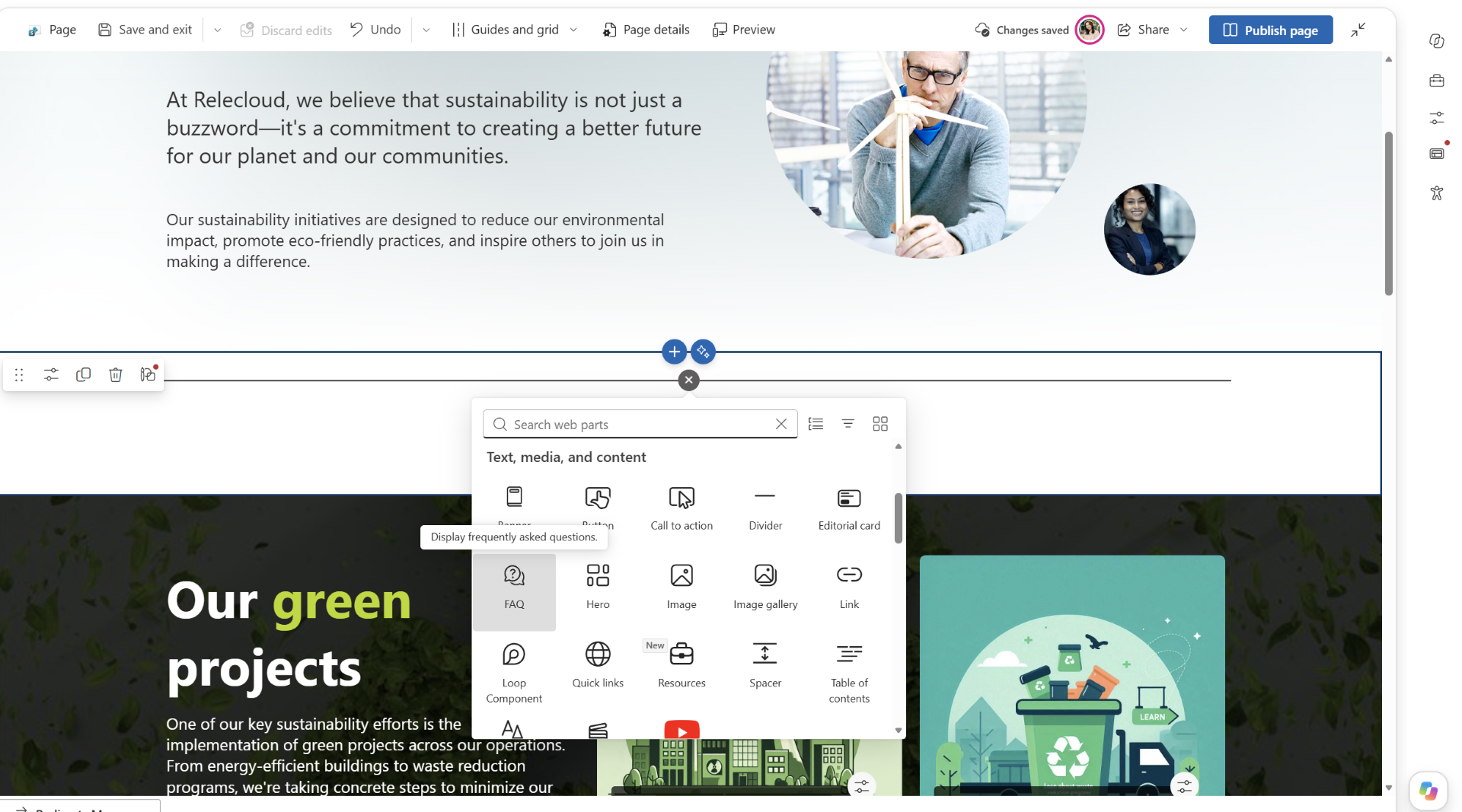Click the blue plus add web part button
This screenshot has height=812, width=1462.
click(674, 352)
